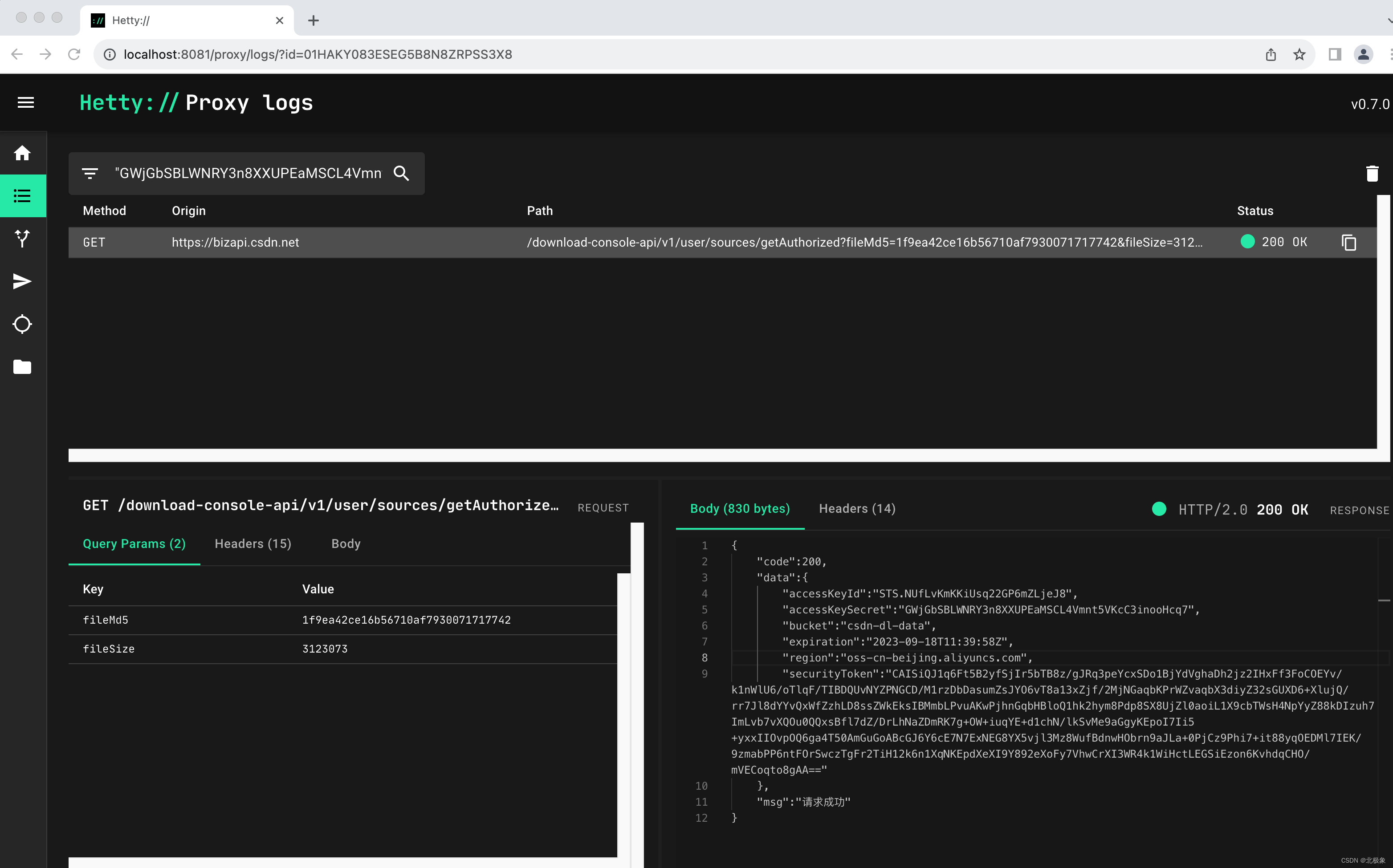
Task: Open a new browser tab
Action: pyautogui.click(x=314, y=20)
